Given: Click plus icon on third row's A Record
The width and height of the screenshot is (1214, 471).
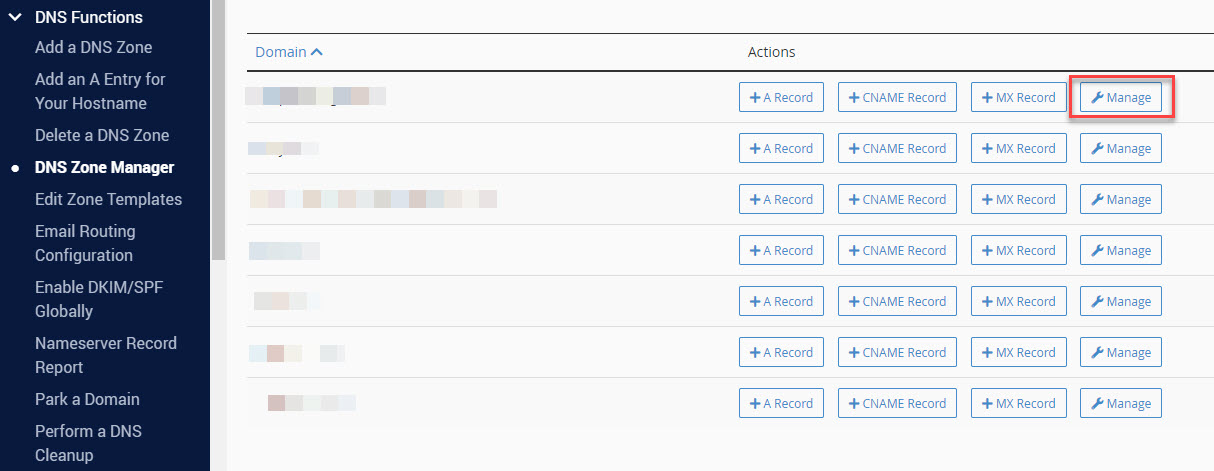Looking at the screenshot, I should 755,200.
